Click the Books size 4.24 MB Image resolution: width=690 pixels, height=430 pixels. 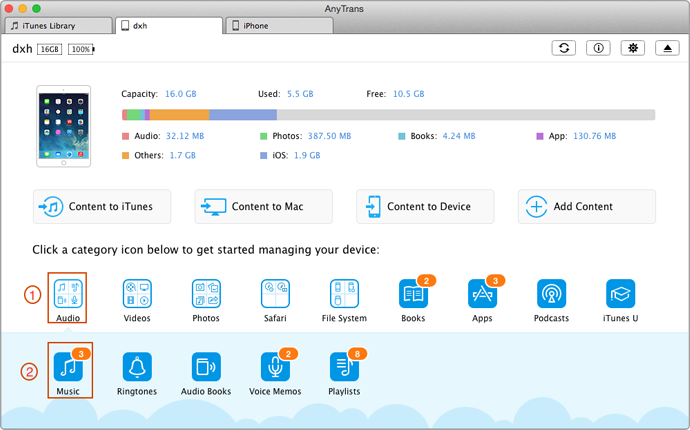459,136
